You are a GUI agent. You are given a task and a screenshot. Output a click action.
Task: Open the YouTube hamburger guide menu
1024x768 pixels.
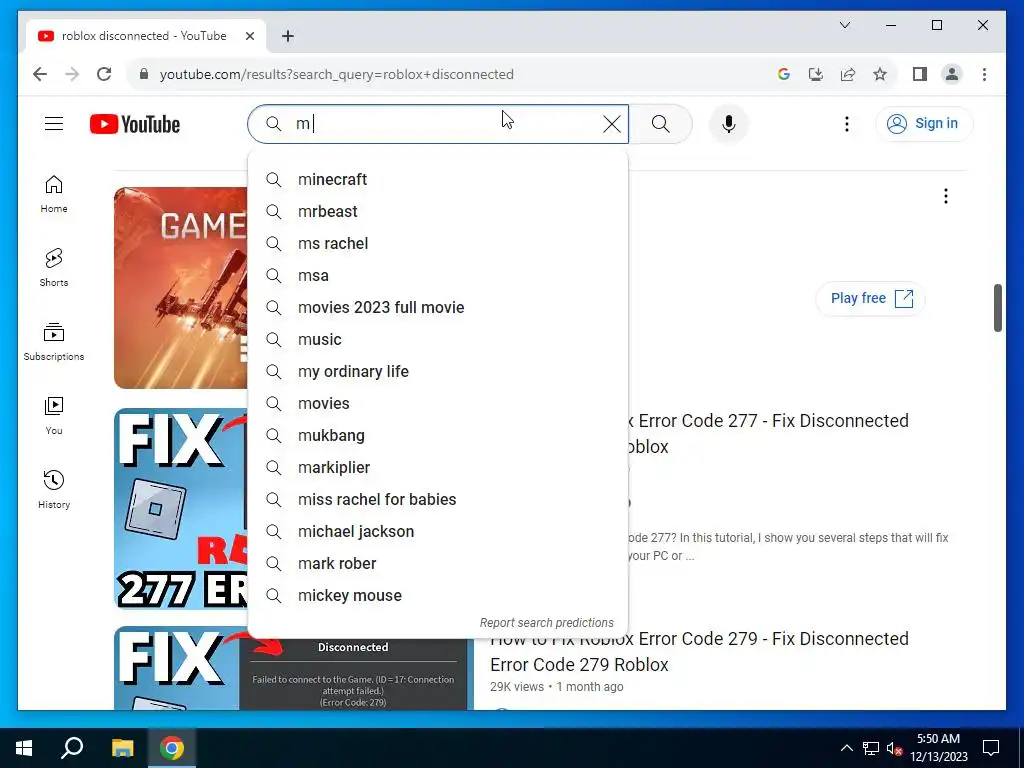54,123
